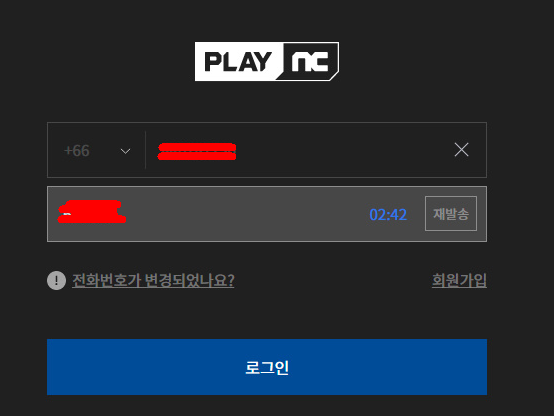
Task: Click the black NC emblem in logo
Action: coord(309,61)
